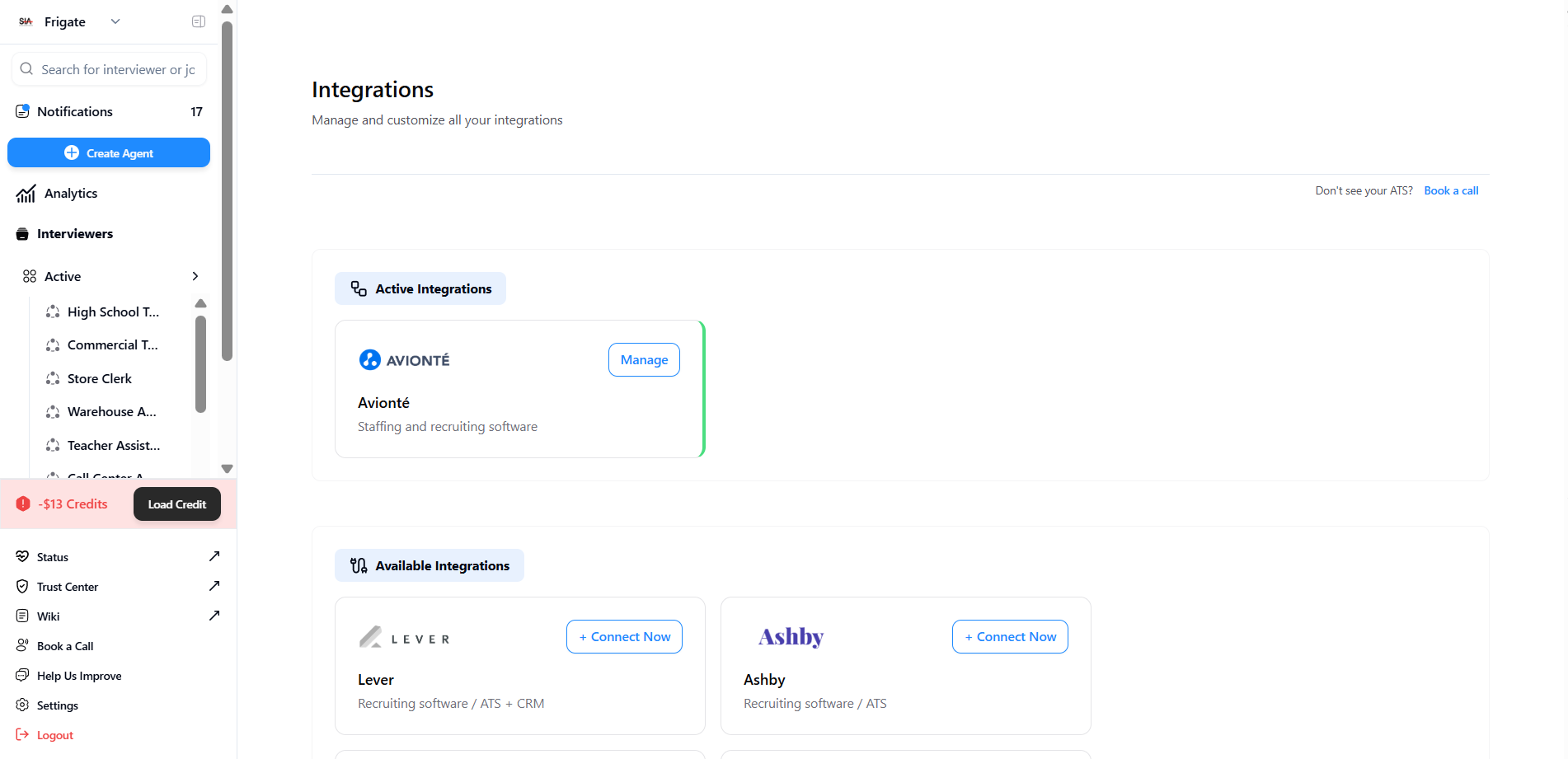Open the Wiki document icon

pyautogui.click(x=22, y=616)
